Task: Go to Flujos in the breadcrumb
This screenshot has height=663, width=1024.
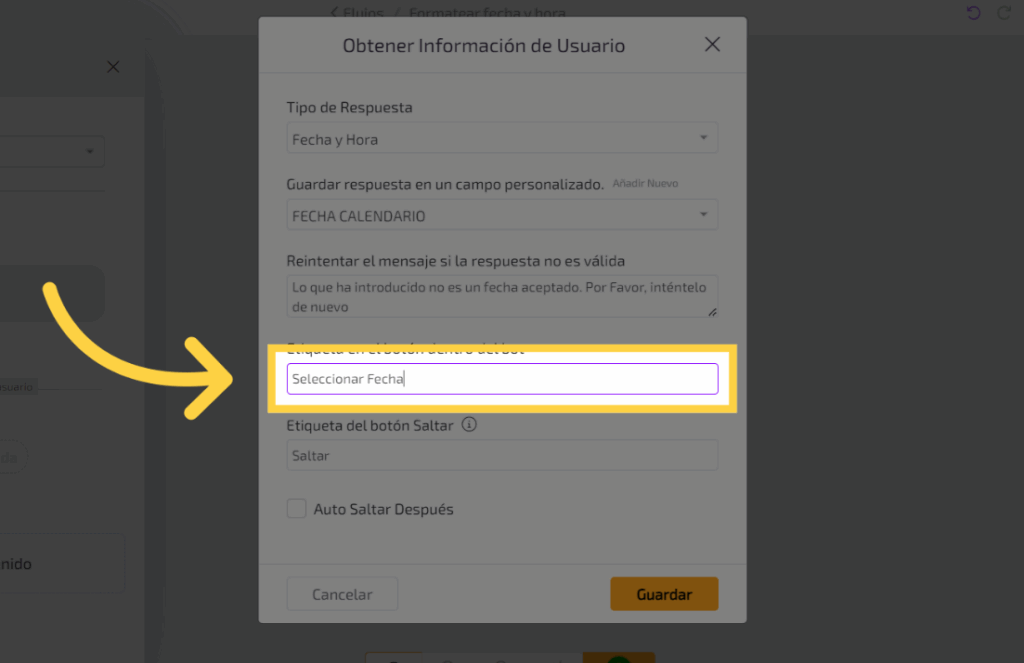Action: pos(366,13)
